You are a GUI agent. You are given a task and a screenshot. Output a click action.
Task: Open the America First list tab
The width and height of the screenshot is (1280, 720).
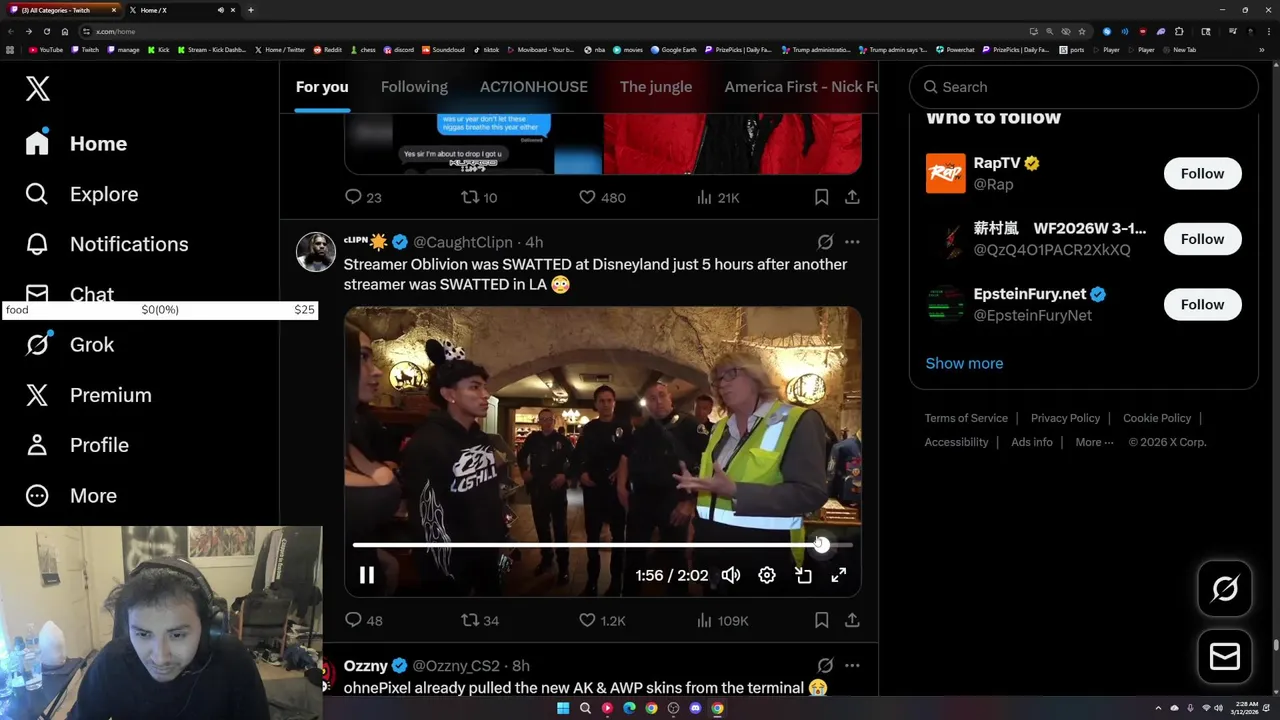tap(801, 87)
